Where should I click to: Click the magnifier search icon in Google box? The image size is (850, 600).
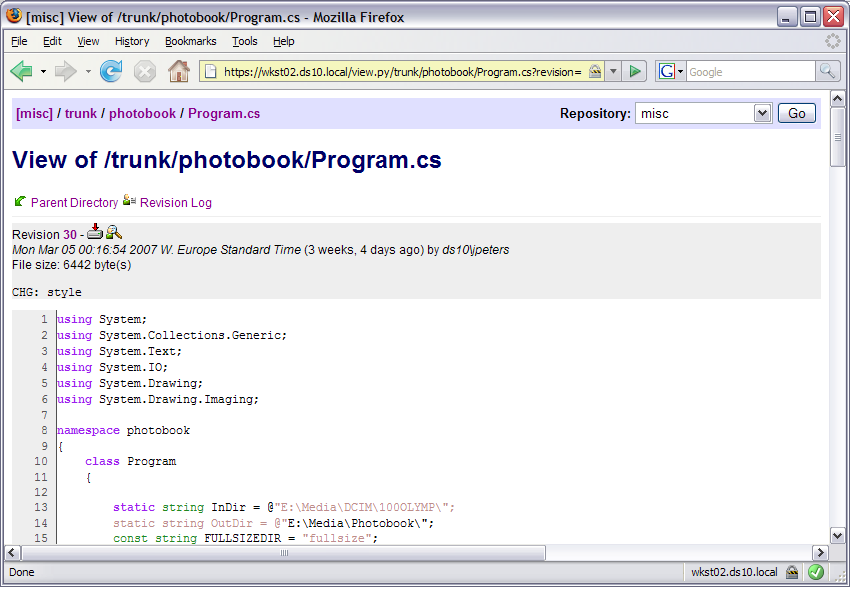coord(827,72)
